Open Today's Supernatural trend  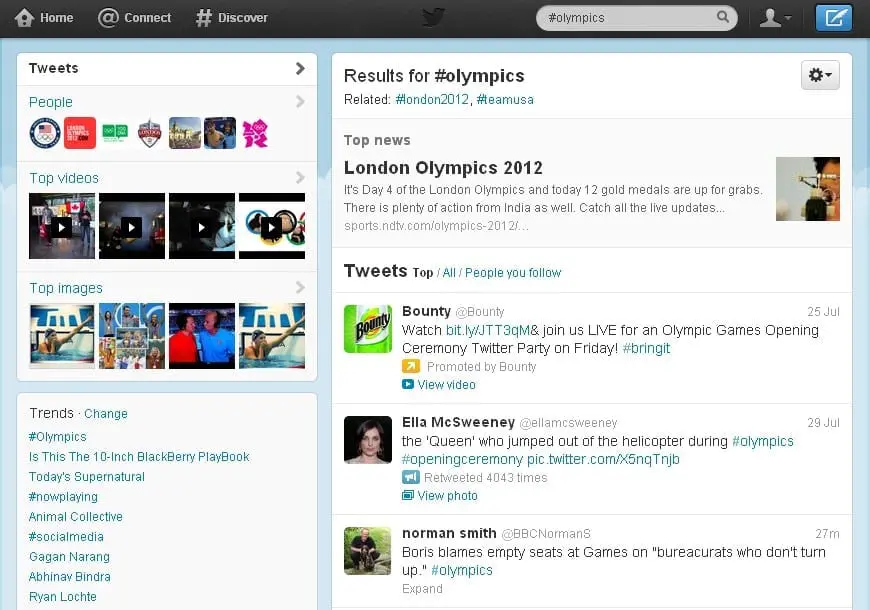pos(87,477)
